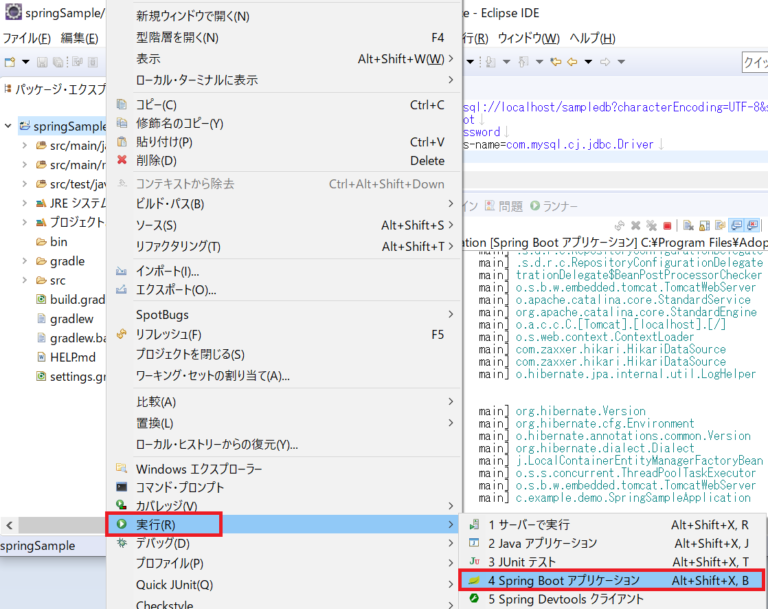Toggle Show Console on Standard Out icon

736,225
